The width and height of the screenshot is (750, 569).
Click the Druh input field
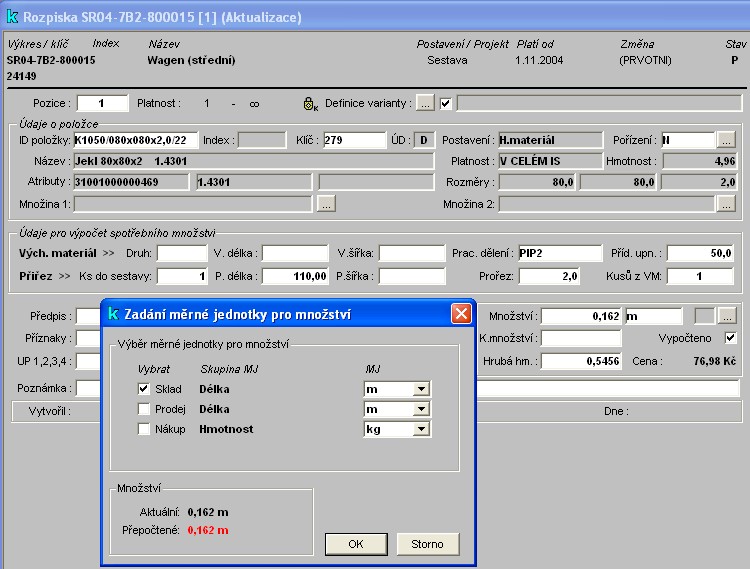click(182, 253)
